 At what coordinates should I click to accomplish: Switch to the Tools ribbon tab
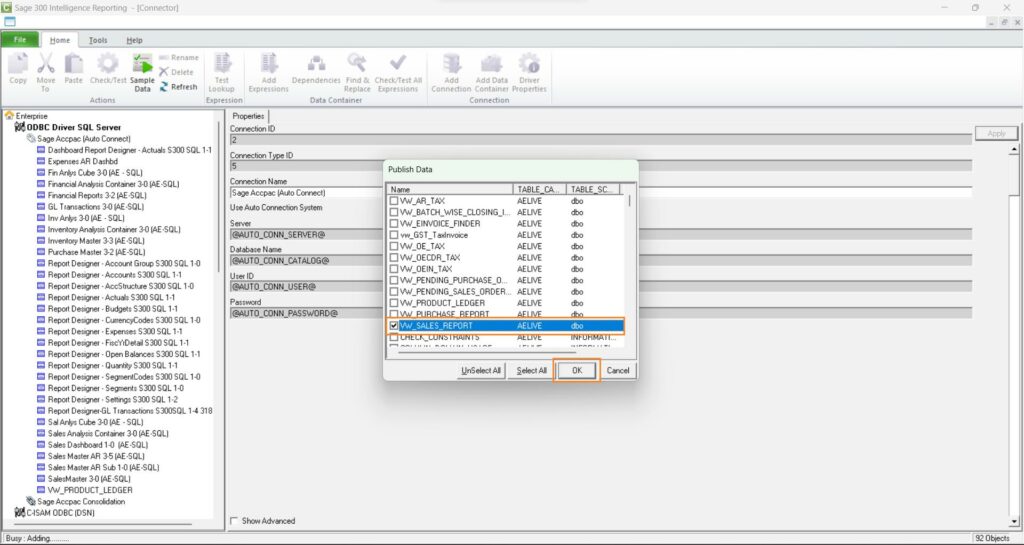click(98, 40)
